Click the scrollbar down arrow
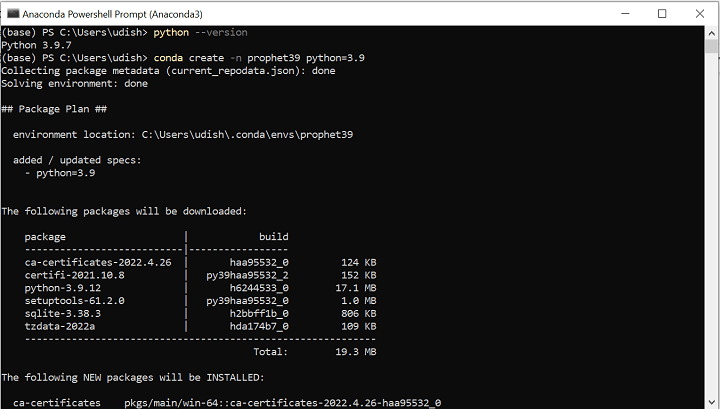This screenshot has width=720, height=409. point(712,401)
